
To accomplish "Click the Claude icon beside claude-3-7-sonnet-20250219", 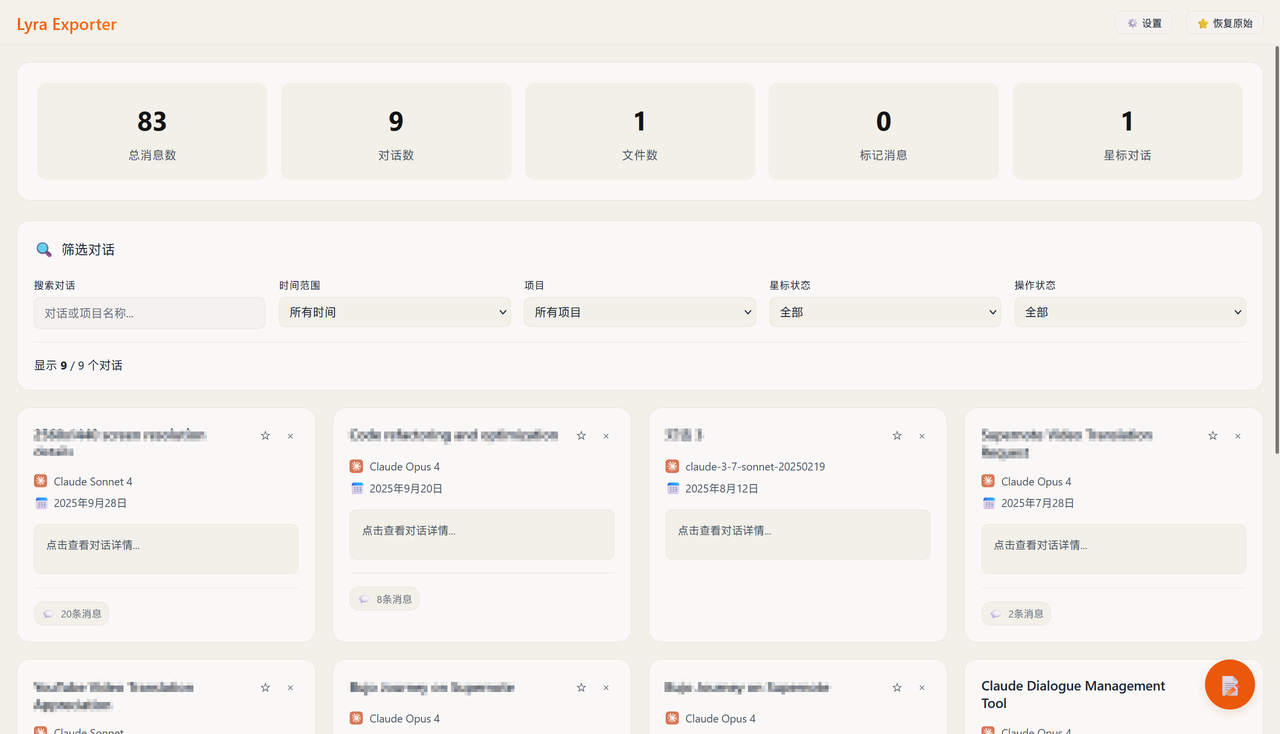I will click(x=673, y=466).
